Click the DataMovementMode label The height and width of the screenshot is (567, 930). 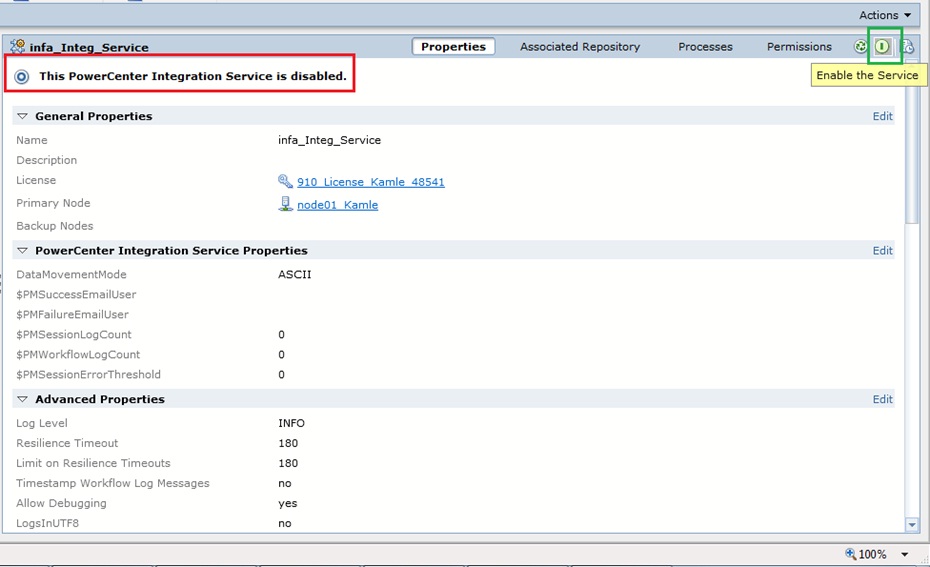(71, 275)
